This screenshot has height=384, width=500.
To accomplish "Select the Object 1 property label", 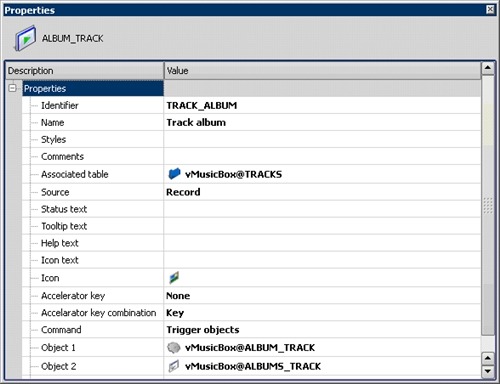I will pos(58,348).
